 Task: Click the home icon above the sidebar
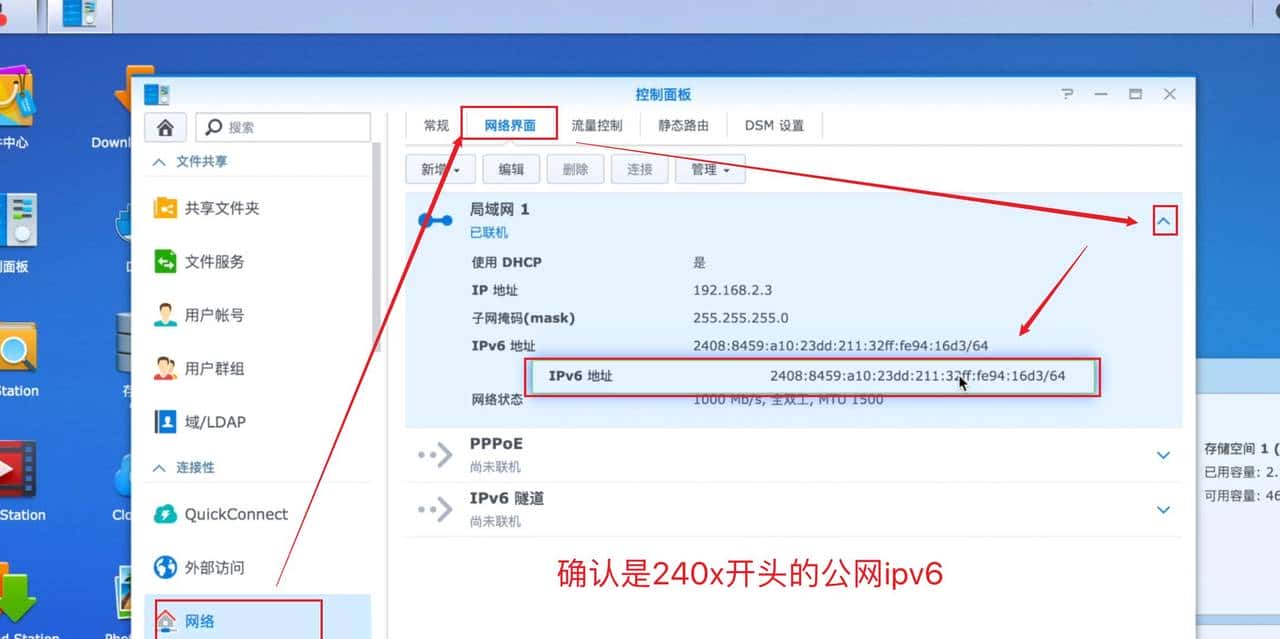click(x=165, y=127)
